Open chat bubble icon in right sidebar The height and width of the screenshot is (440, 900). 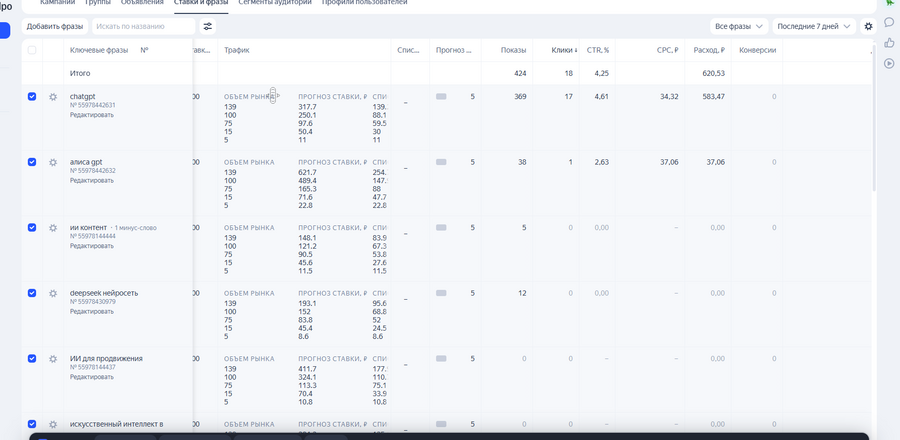[x=889, y=22]
